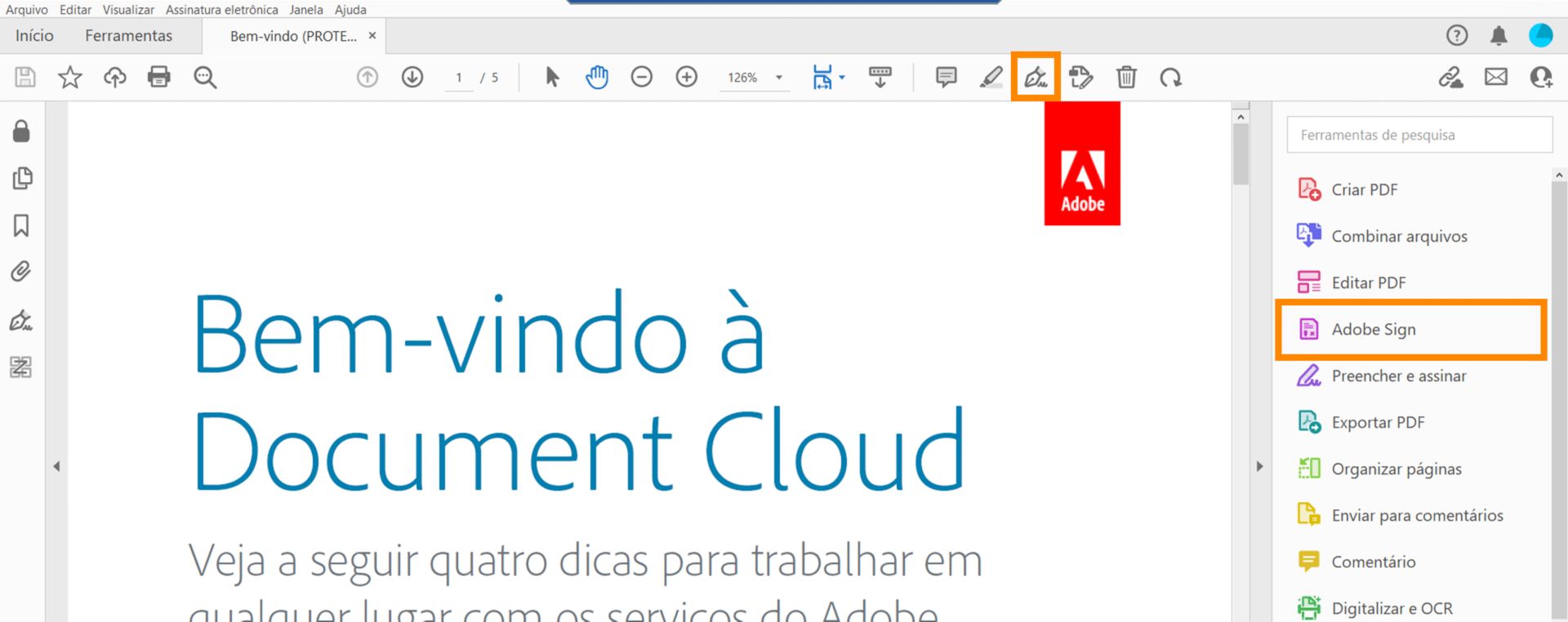Image resolution: width=1568 pixels, height=622 pixels.
Task: Rotate page with the rotate icon
Action: pos(1171,78)
